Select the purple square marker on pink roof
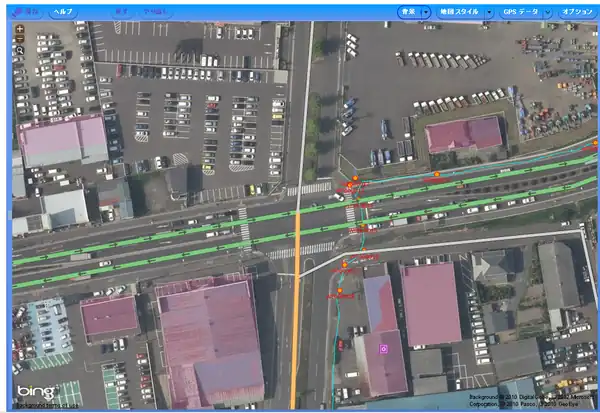600x413 pixels. tap(383, 348)
